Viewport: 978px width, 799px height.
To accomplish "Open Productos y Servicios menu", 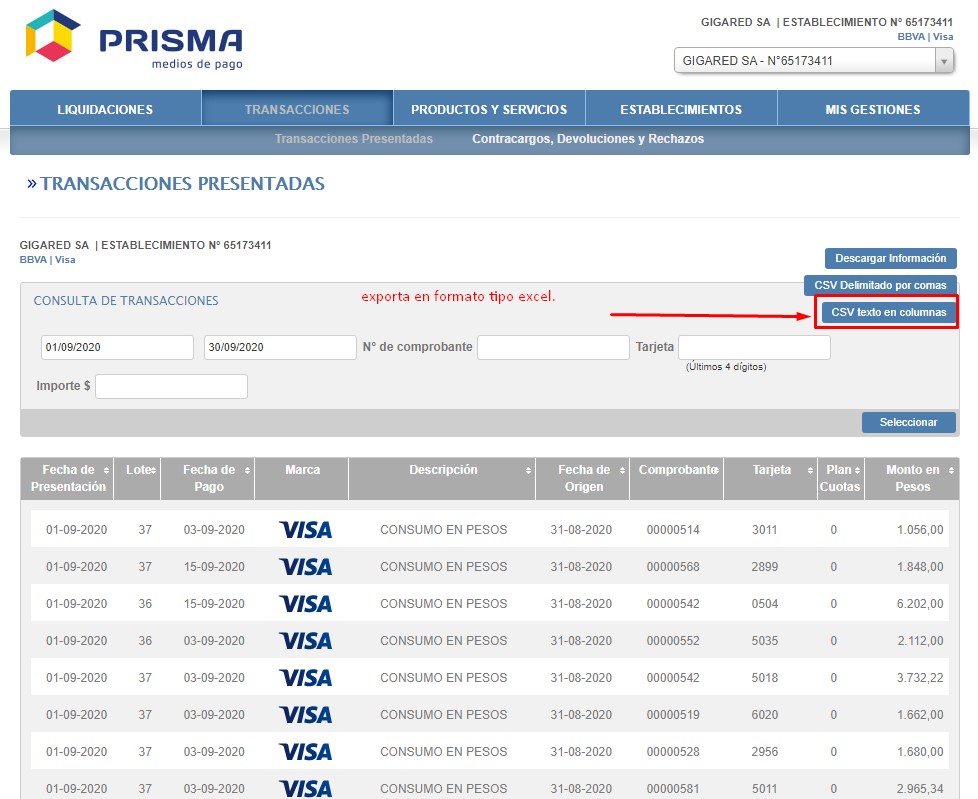I will tap(489, 109).
